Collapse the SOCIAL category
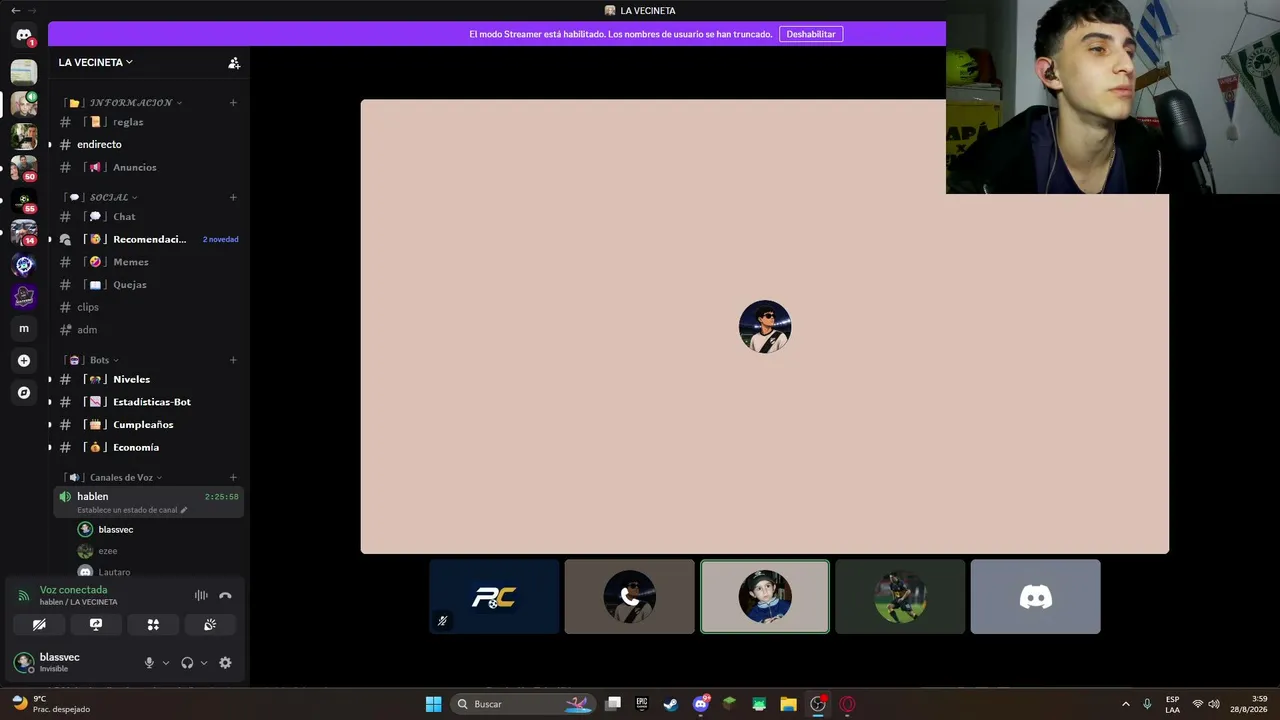The image size is (1280, 720). pos(103,197)
